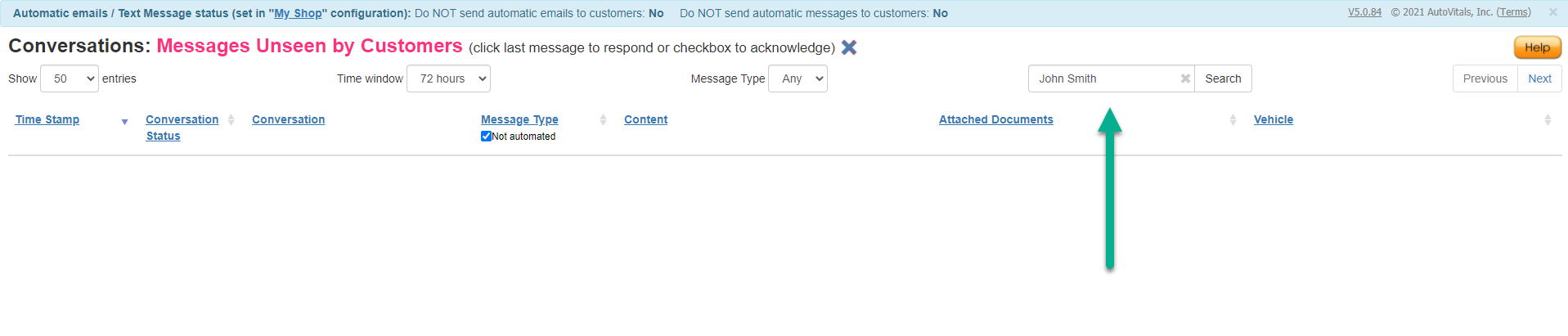Open the My Shop configuration link
This screenshot has height=336, width=1568.
pos(298,13)
